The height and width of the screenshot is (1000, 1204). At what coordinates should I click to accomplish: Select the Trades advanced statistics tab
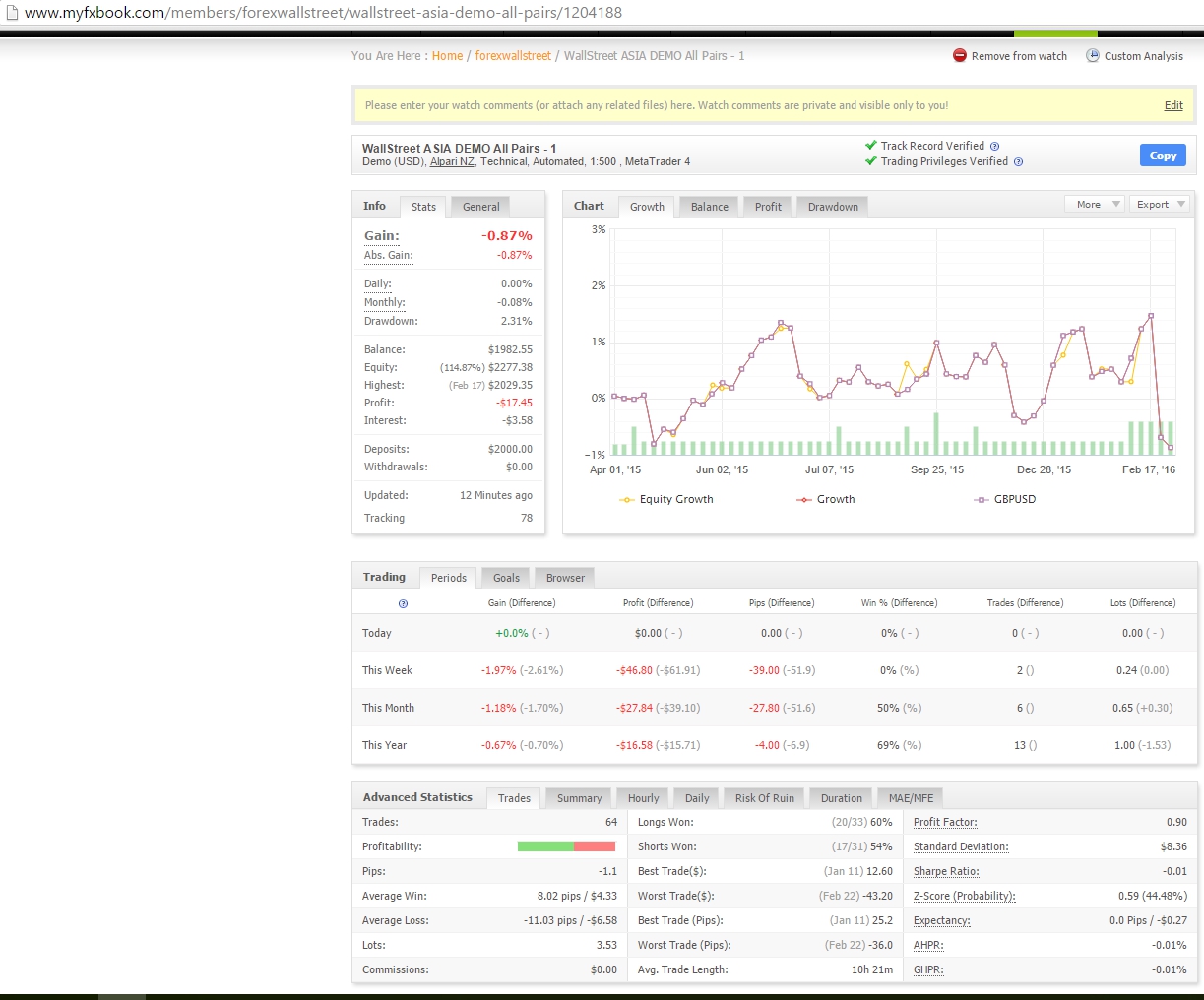click(x=514, y=798)
